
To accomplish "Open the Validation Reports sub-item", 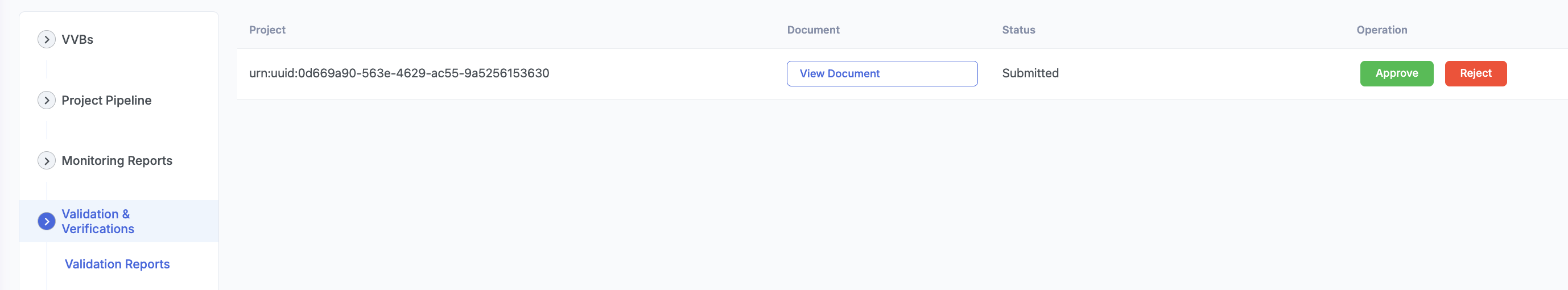I will click(x=117, y=264).
